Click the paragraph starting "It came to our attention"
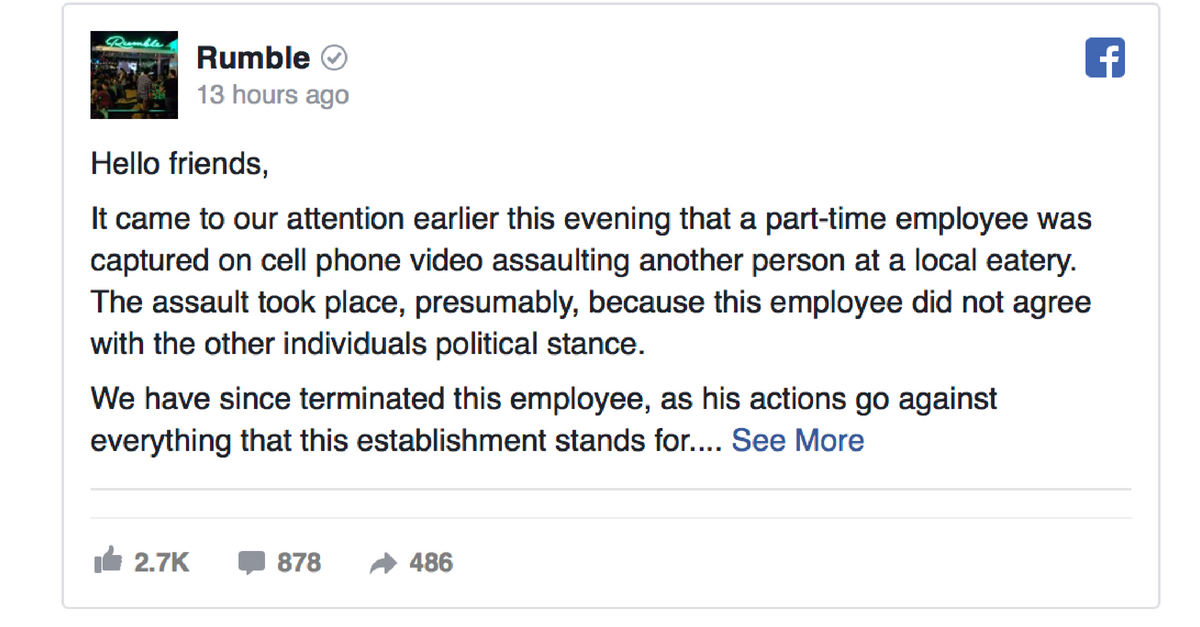Screen dimensions: 1200x627 point(590,280)
